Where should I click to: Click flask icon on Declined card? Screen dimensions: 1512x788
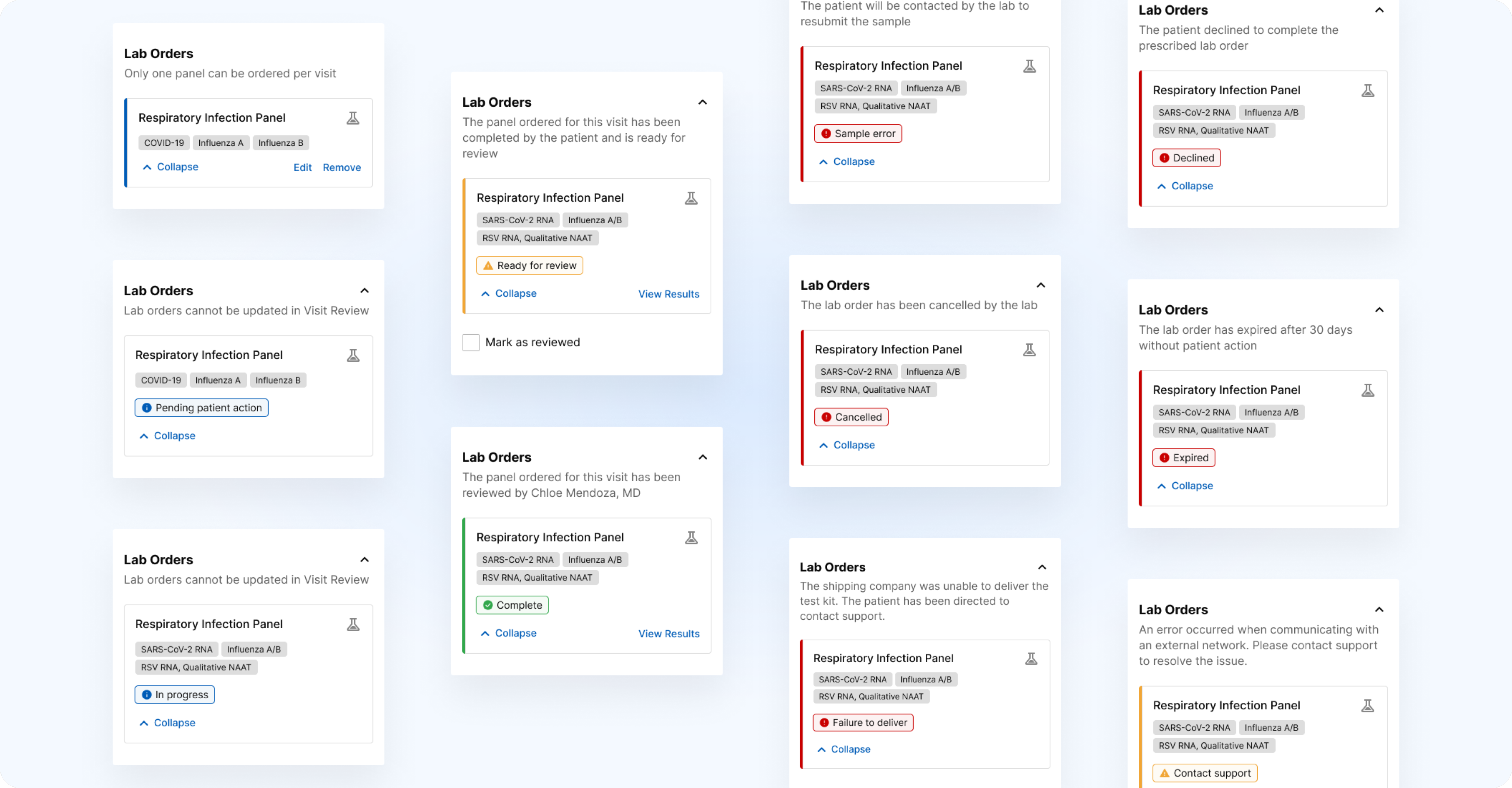1368,90
